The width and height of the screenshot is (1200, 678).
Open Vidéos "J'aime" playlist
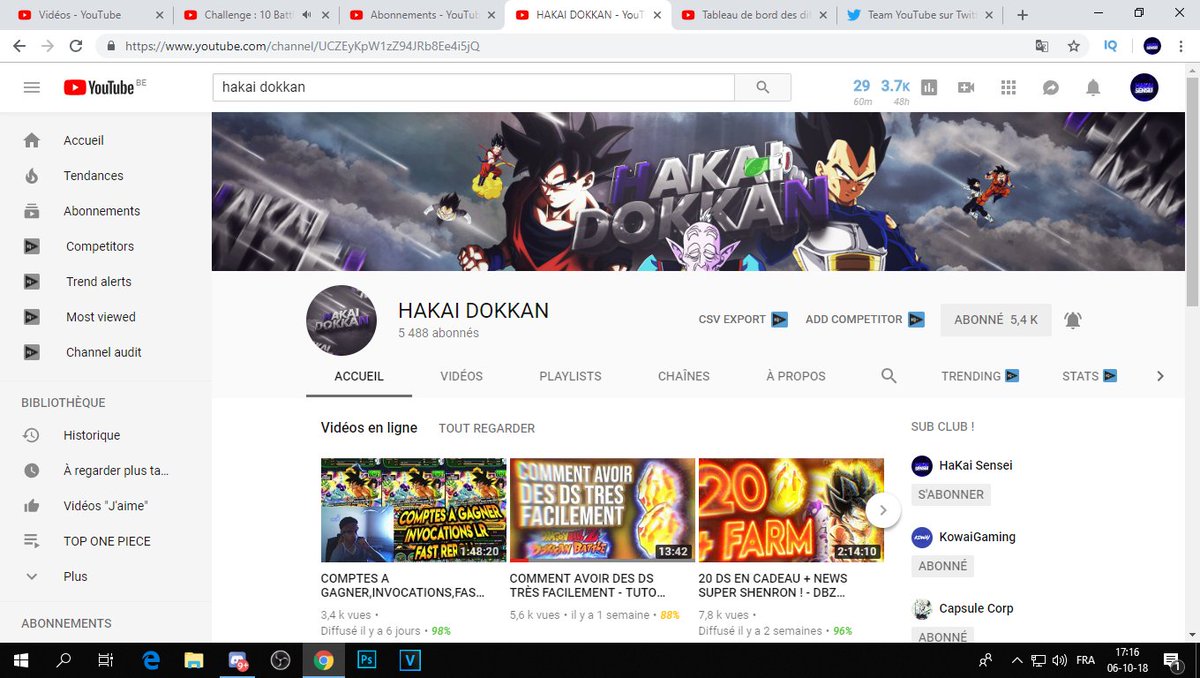point(105,506)
